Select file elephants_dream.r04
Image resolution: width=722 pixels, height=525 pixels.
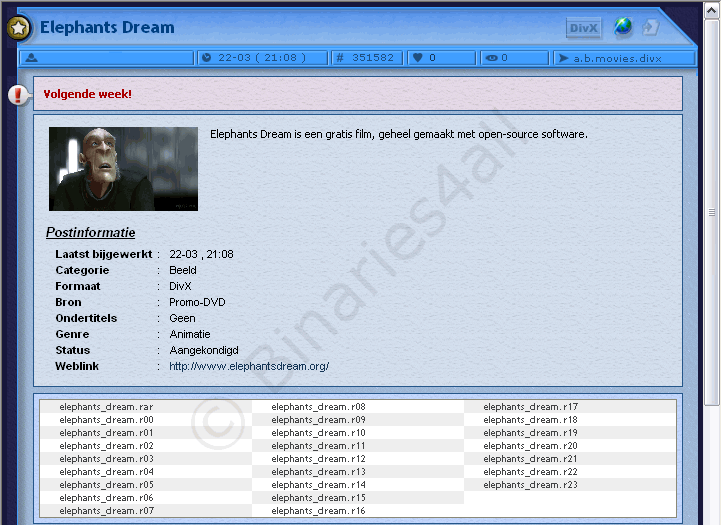106,472
